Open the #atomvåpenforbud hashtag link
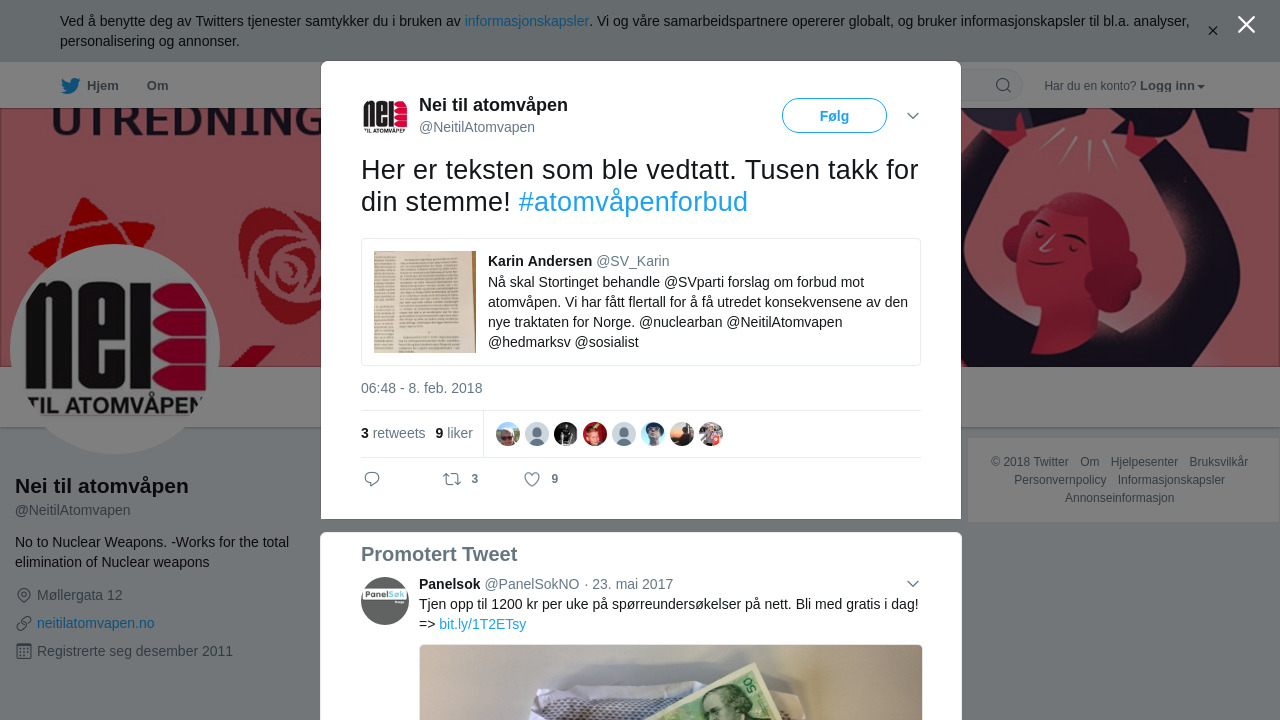The image size is (1280, 720). point(633,202)
